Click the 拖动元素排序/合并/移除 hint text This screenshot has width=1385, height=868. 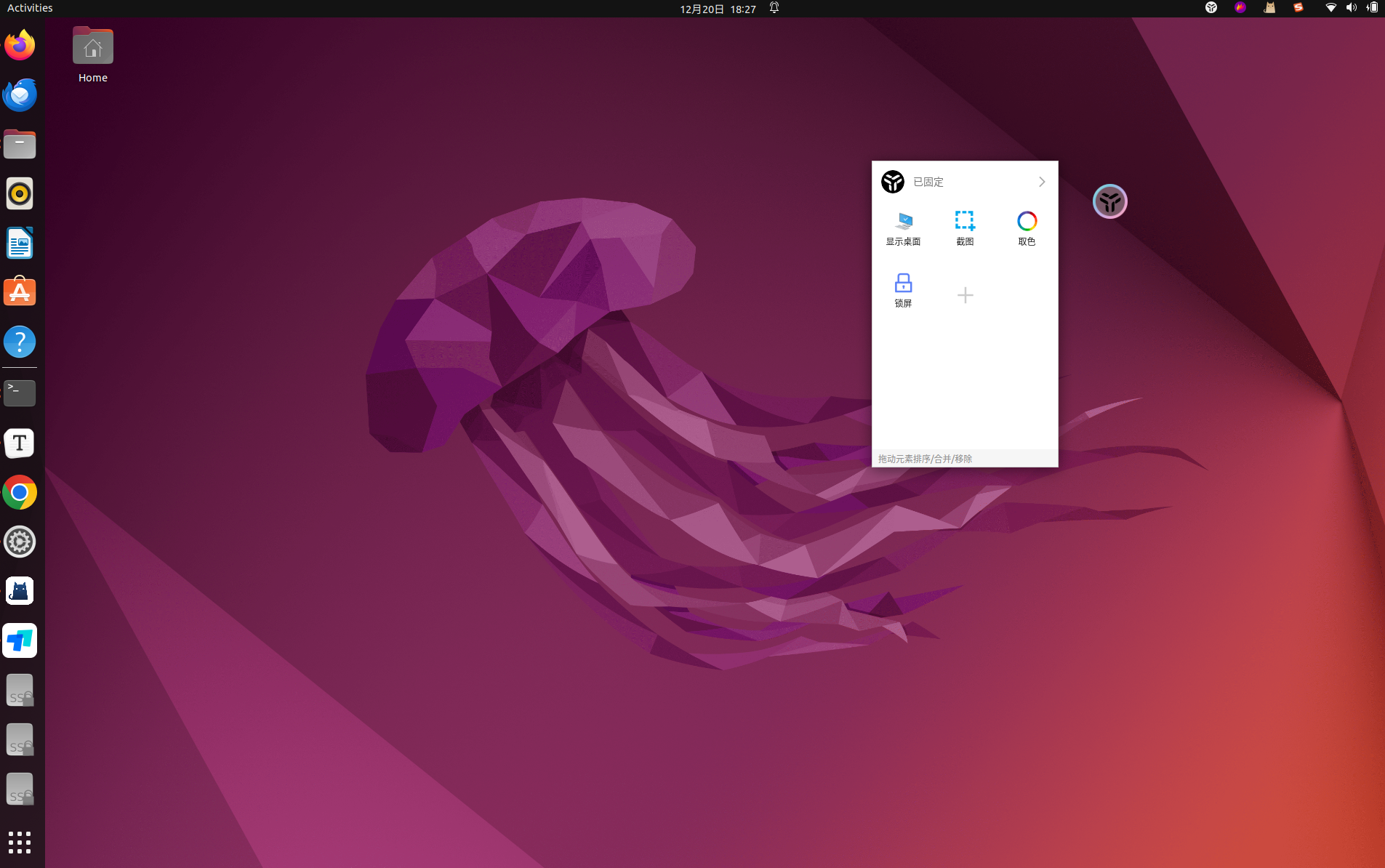click(x=925, y=459)
